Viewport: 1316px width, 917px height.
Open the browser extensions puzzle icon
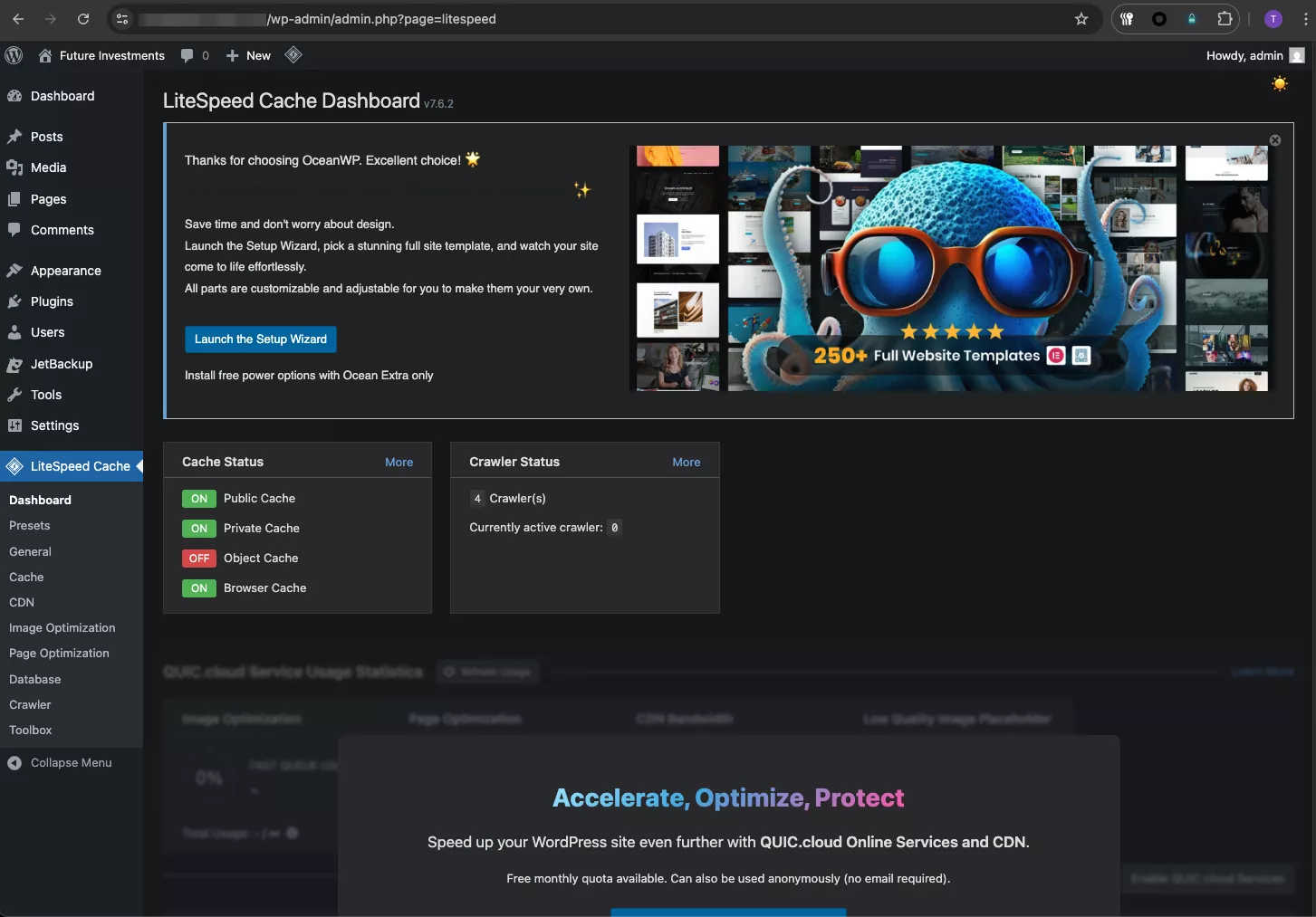tap(1225, 19)
